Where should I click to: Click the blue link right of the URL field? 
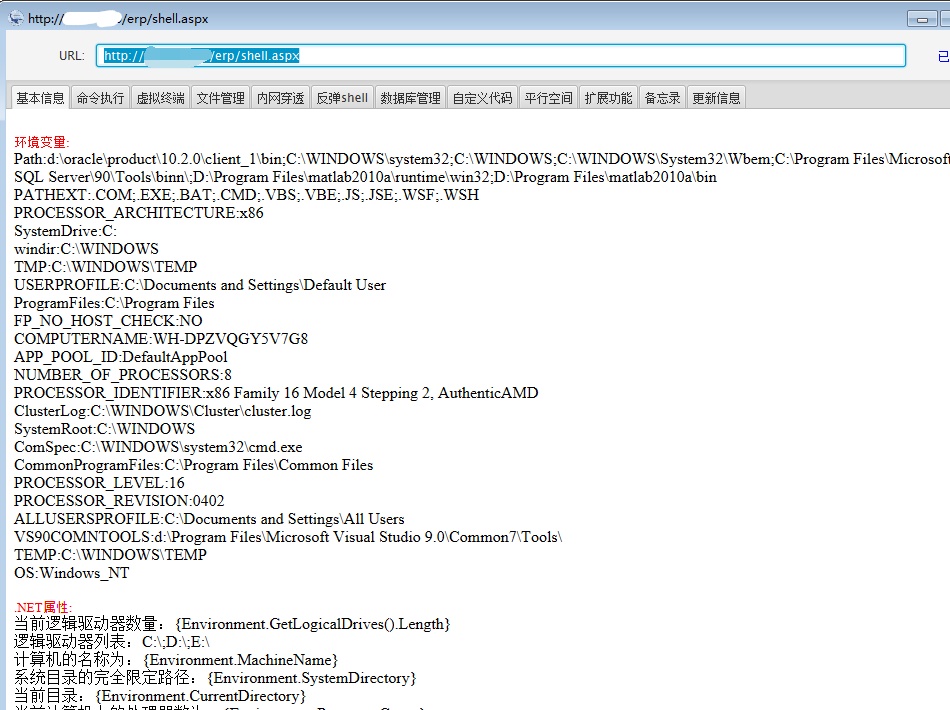pos(943,57)
